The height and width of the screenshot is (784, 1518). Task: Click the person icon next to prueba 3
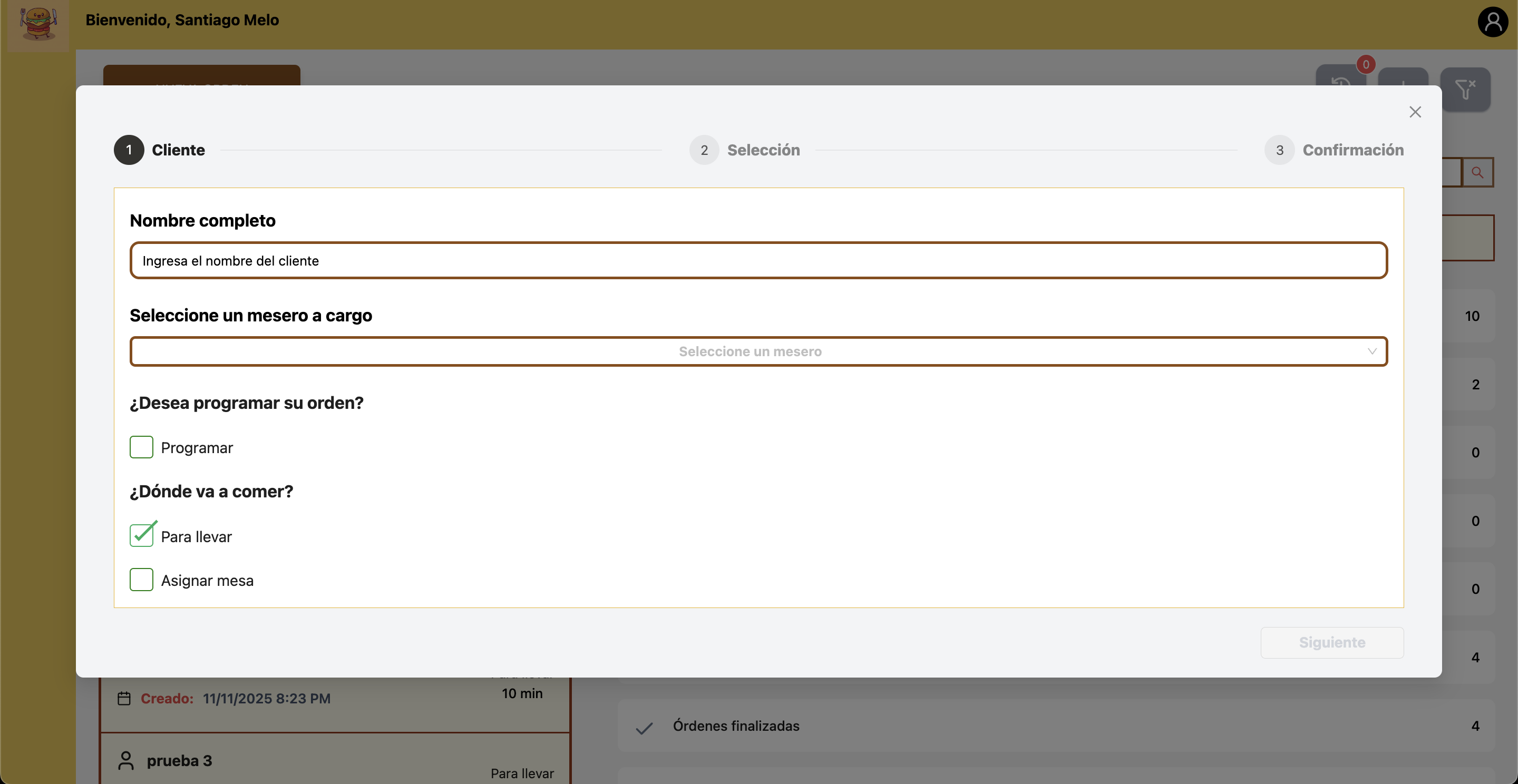[125, 760]
